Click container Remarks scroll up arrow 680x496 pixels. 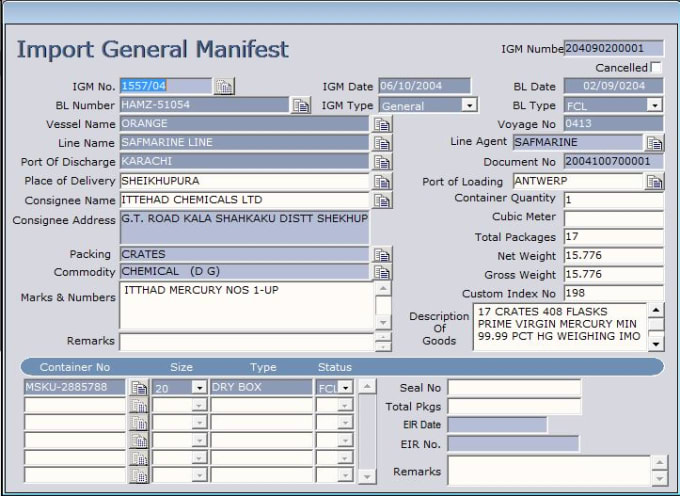pyautogui.click(x=660, y=462)
